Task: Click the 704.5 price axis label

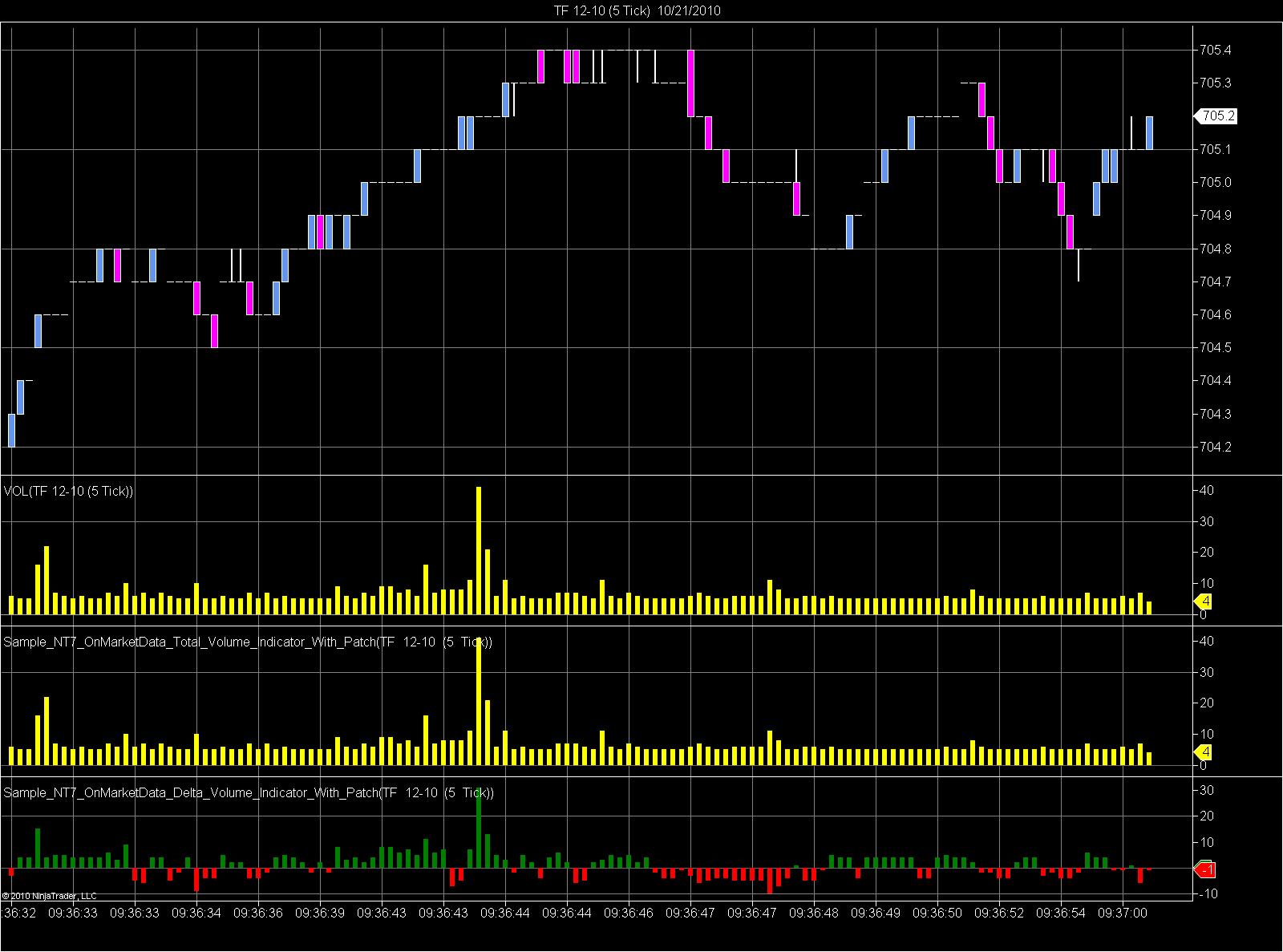Action: (x=1216, y=347)
